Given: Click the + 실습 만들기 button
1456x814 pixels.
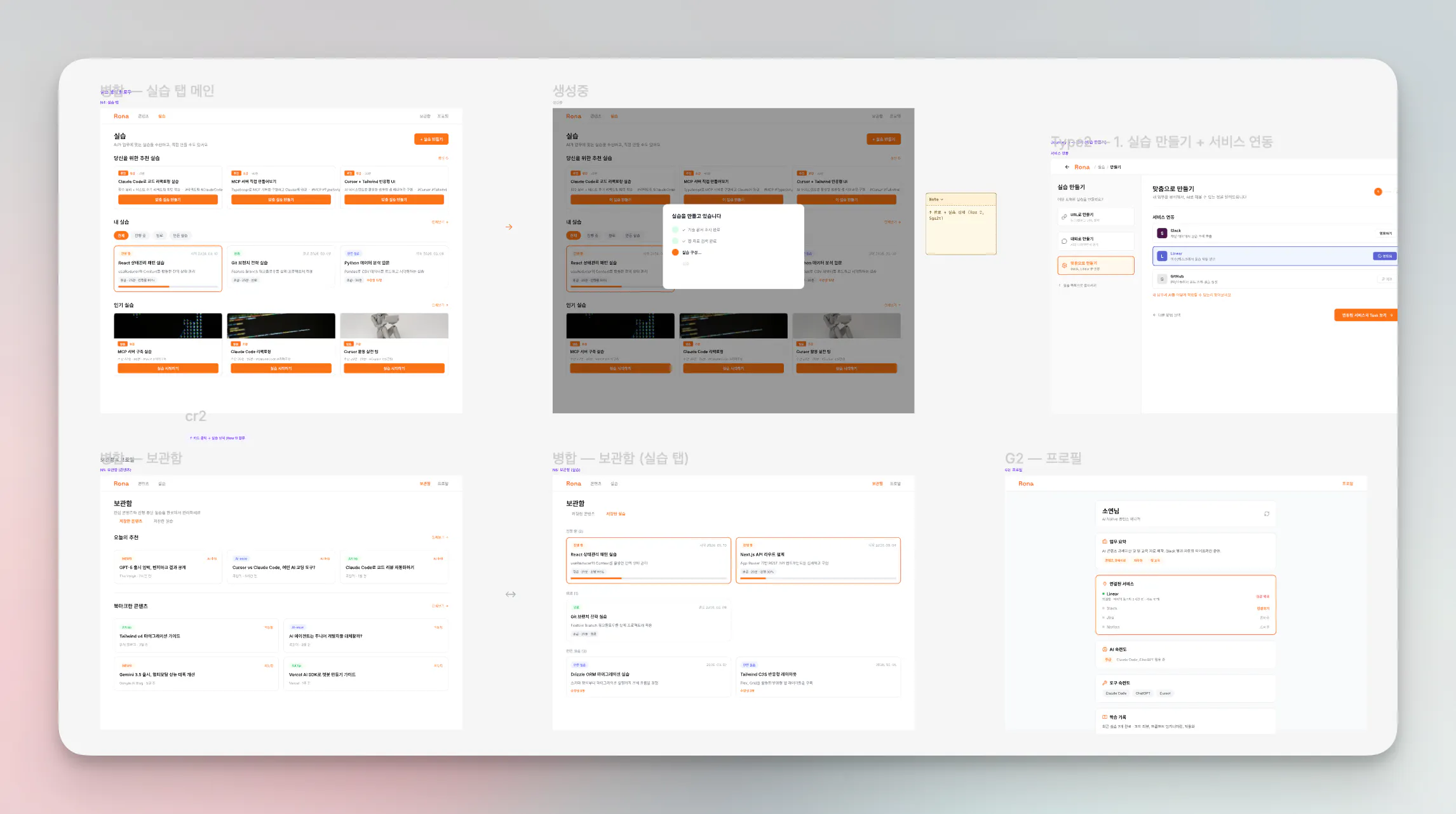Looking at the screenshot, I should click(x=431, y=139).
